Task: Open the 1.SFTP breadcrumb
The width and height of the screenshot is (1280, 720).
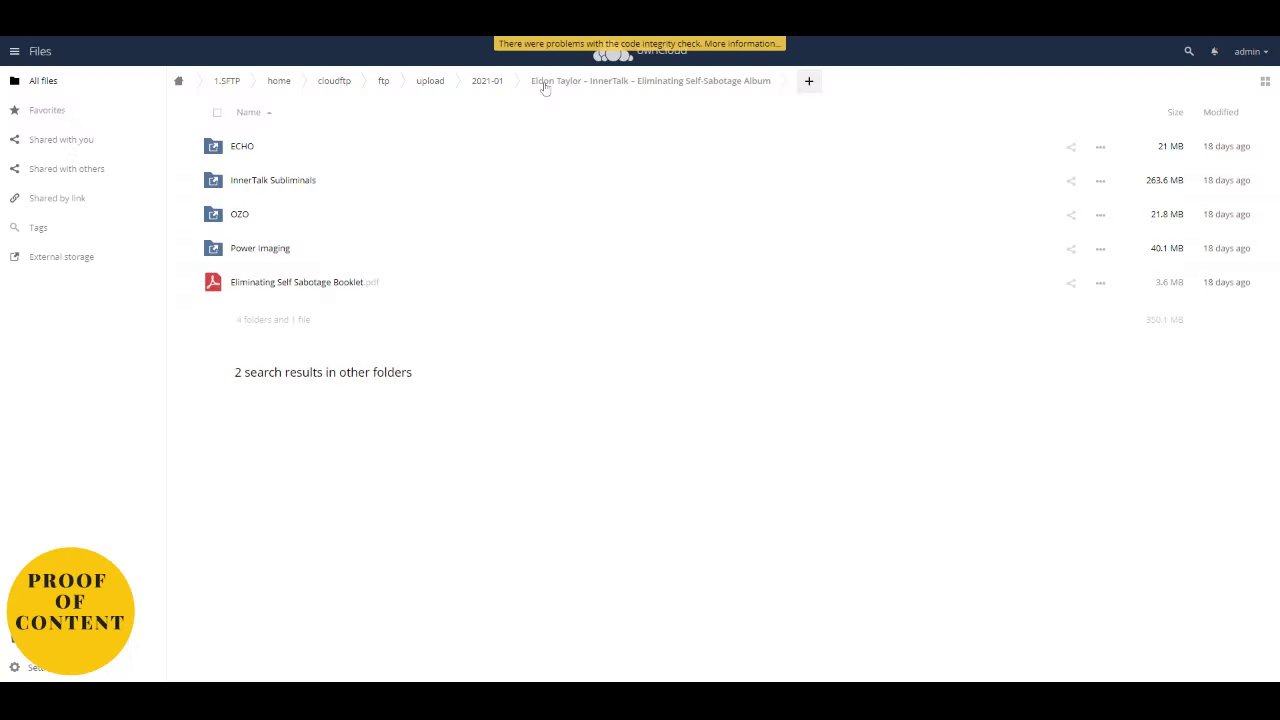Action: click(x=227, y=81)
